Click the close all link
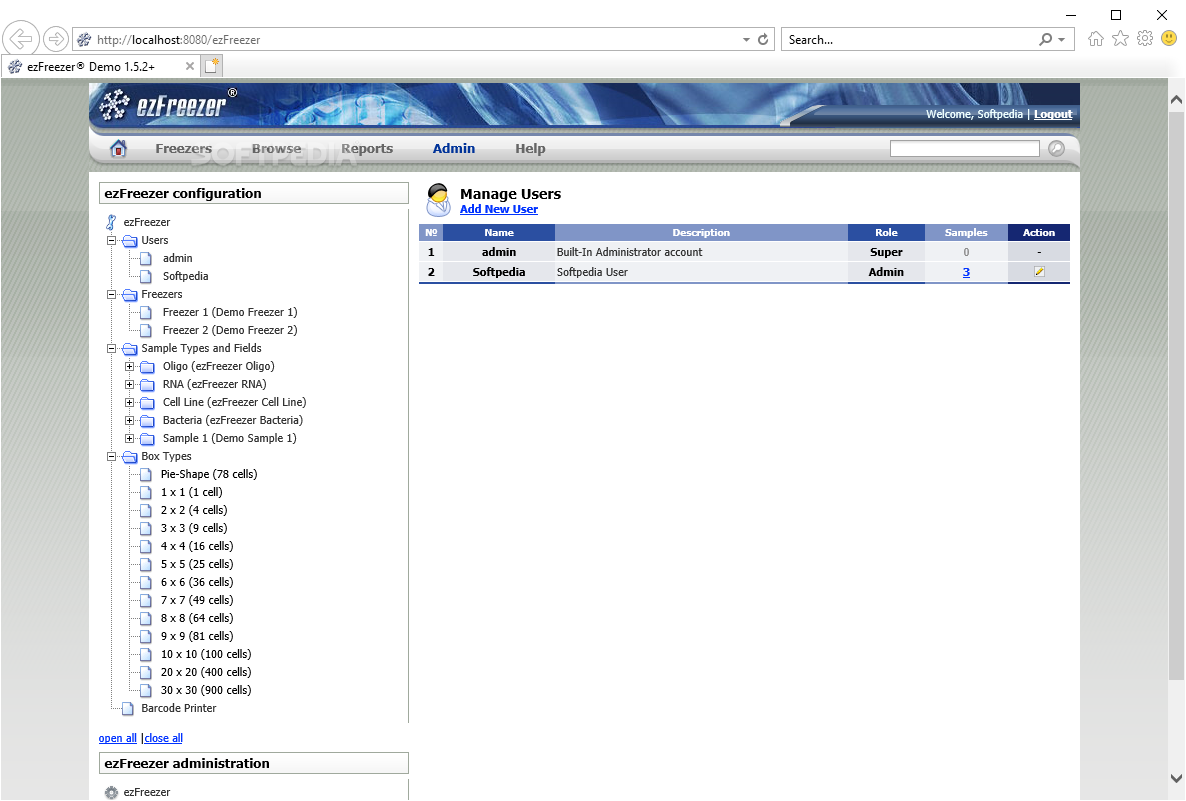The image size is (1186, 801). 163,738
